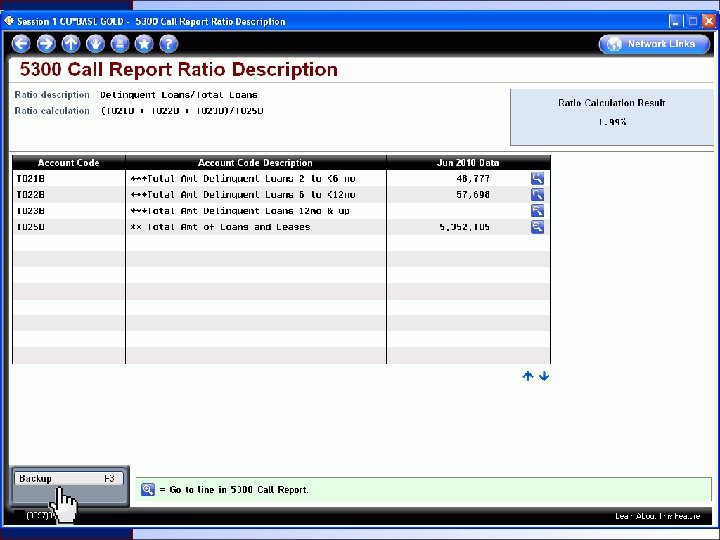Click the star favorites toolbar icon
720x540 pixels.
(144, 44)
